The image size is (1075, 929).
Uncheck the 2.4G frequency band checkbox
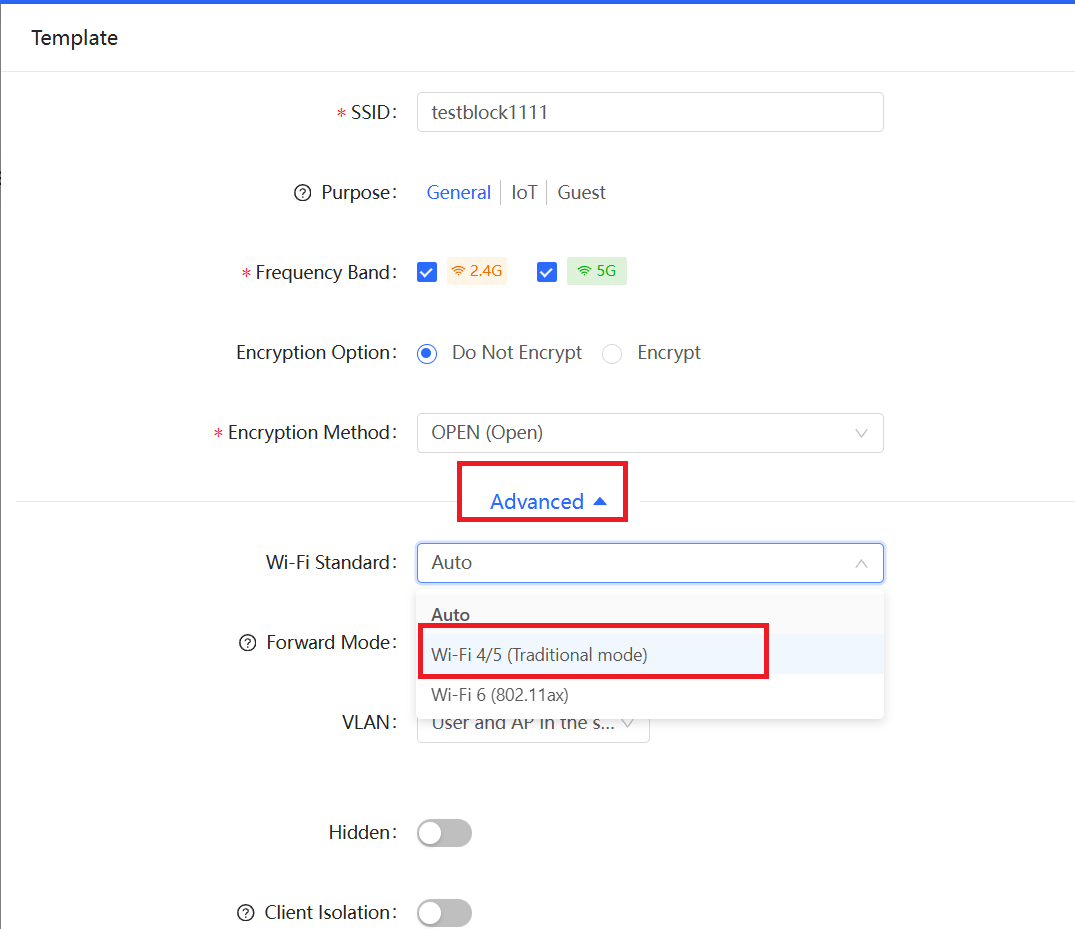coord(427,272)
